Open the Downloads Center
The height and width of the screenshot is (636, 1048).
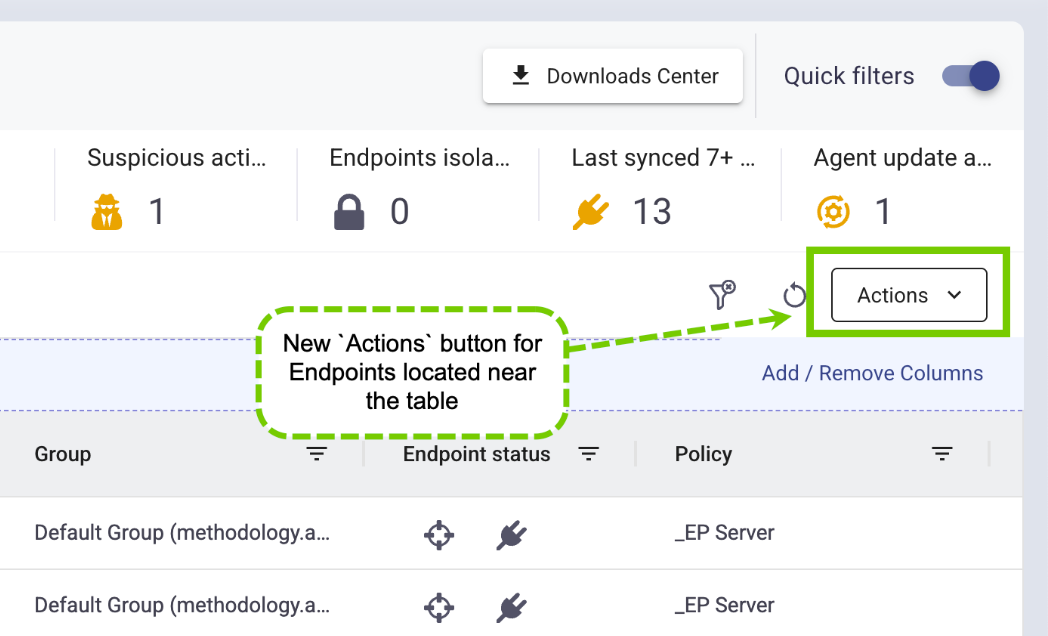click(x=613, y=76)
